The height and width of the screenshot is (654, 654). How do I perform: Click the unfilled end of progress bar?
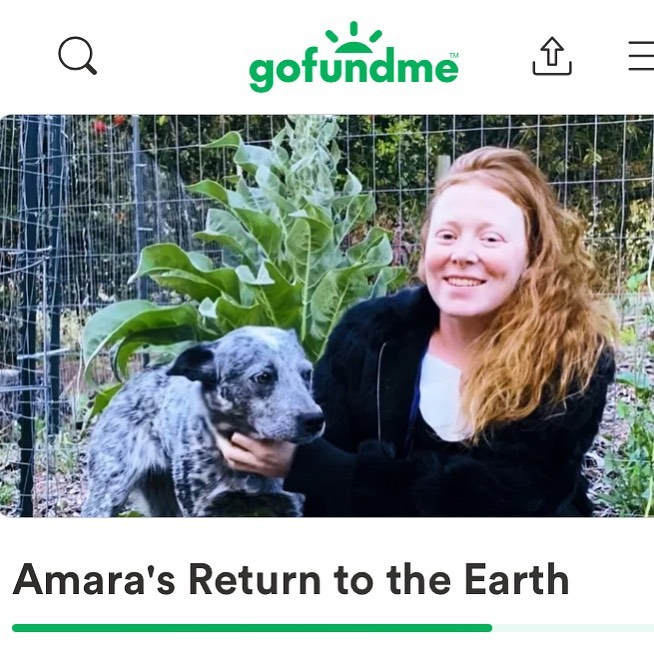pyautogui.click(x=573, y=628)
